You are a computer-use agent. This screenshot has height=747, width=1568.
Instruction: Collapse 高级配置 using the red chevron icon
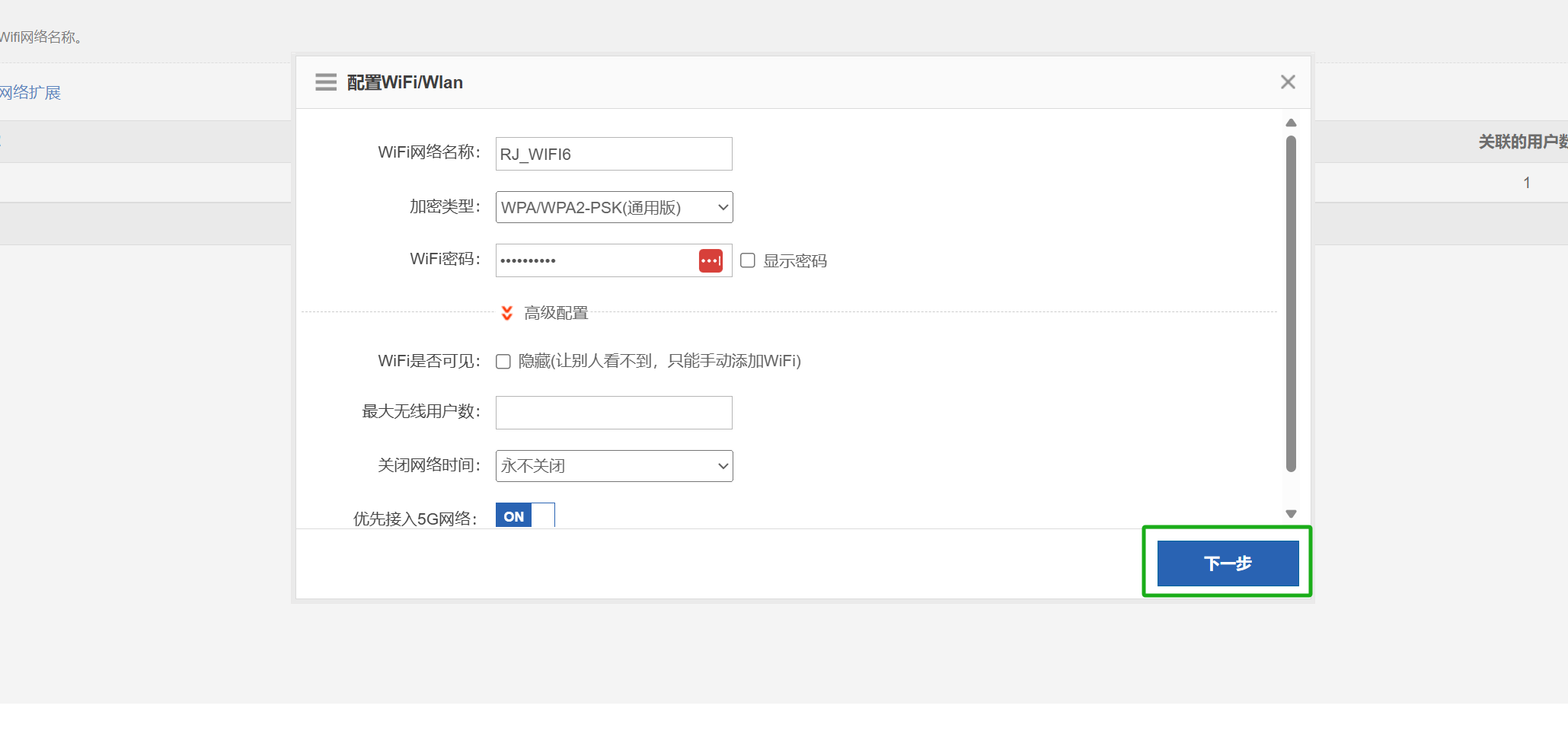pos(507,313)
